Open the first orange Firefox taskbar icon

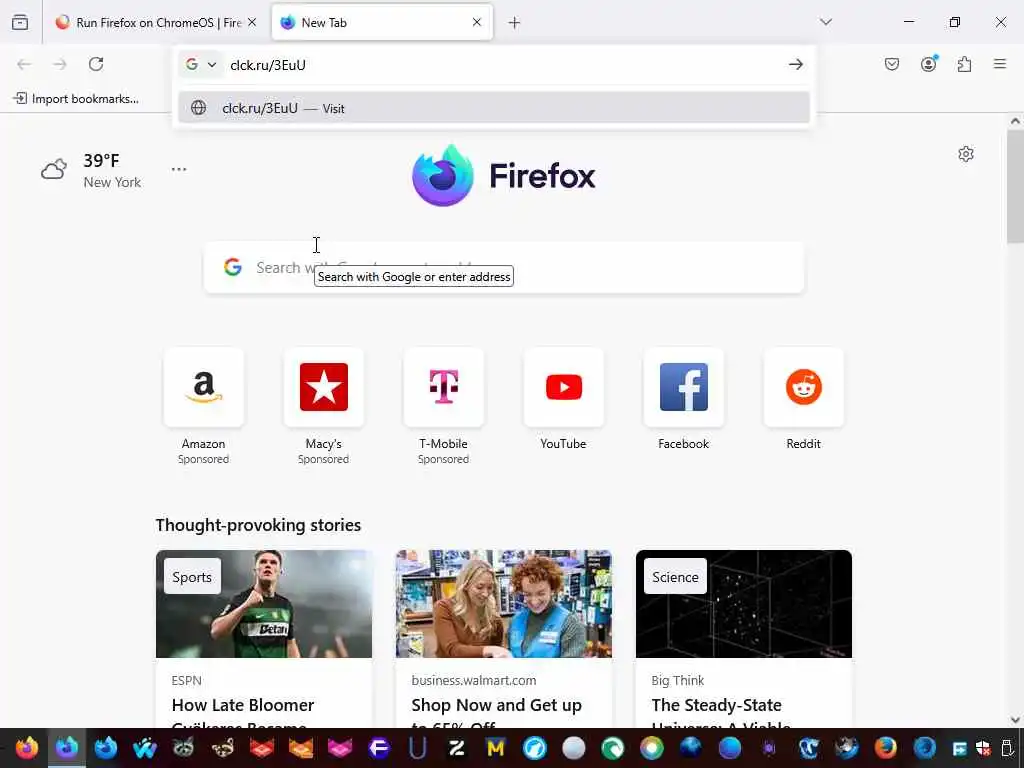(x=27, y=747)
